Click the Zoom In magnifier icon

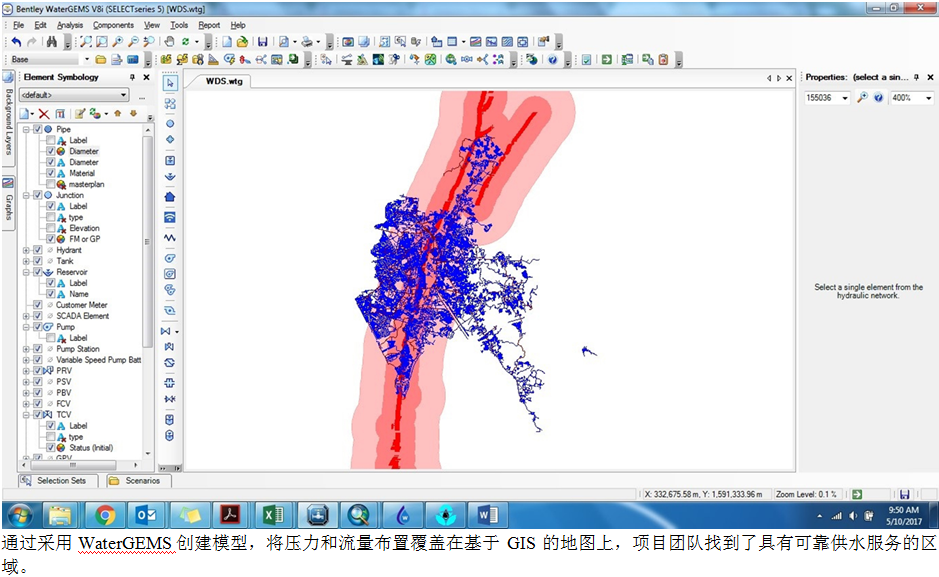click(118, 42)
